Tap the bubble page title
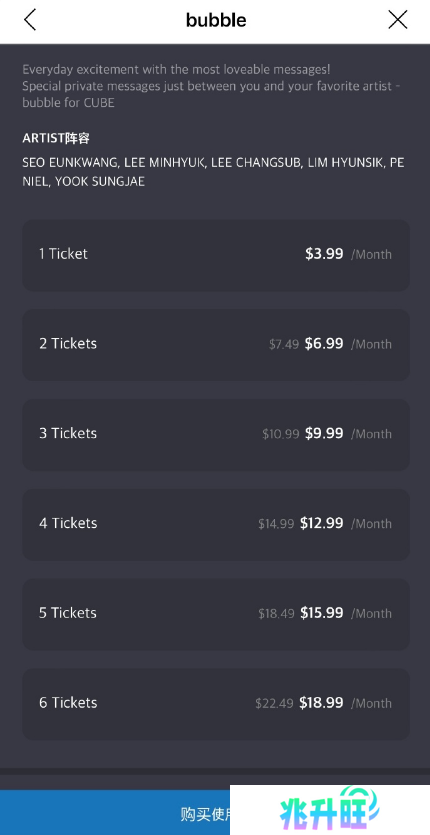This screenshot has height=835, width=430. pos(216,20)
